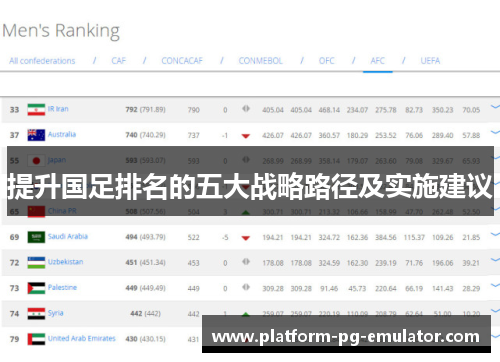This screenshot has width=500, height=362.
Task: Click the Uzbekistan flag icon
Action: 36,263
